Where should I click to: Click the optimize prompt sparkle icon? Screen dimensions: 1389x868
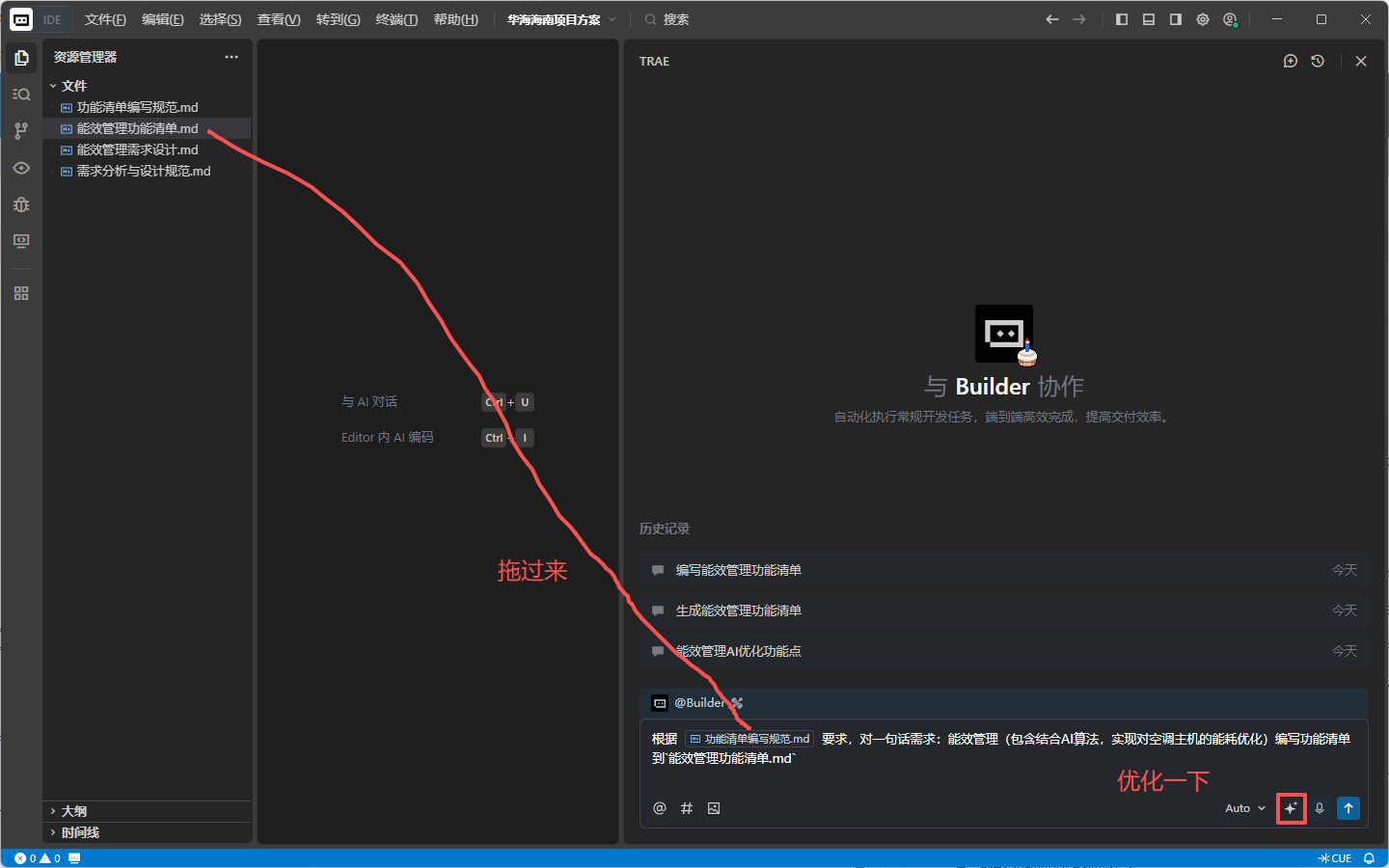click(x=1291, y=808)
